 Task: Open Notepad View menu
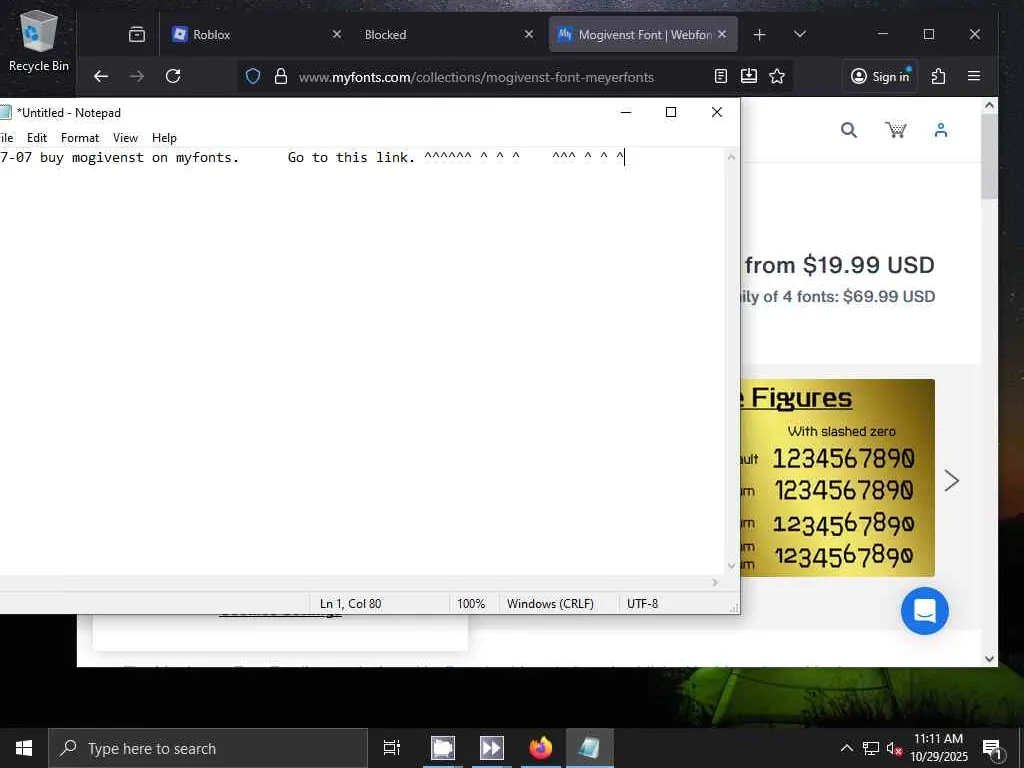(125, 138)
